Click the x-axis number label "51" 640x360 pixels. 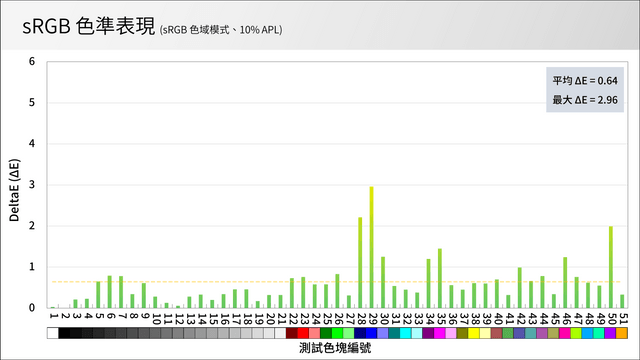coord(623,319)
